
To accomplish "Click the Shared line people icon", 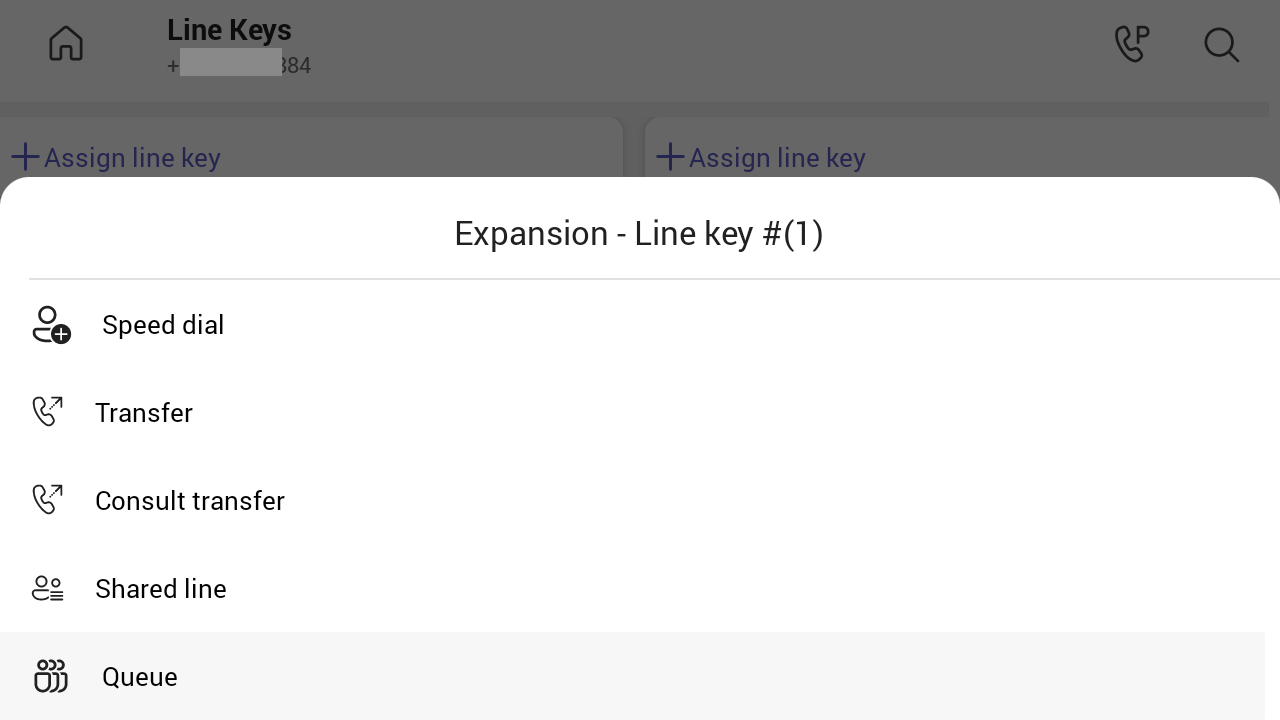I will point(48,588).
